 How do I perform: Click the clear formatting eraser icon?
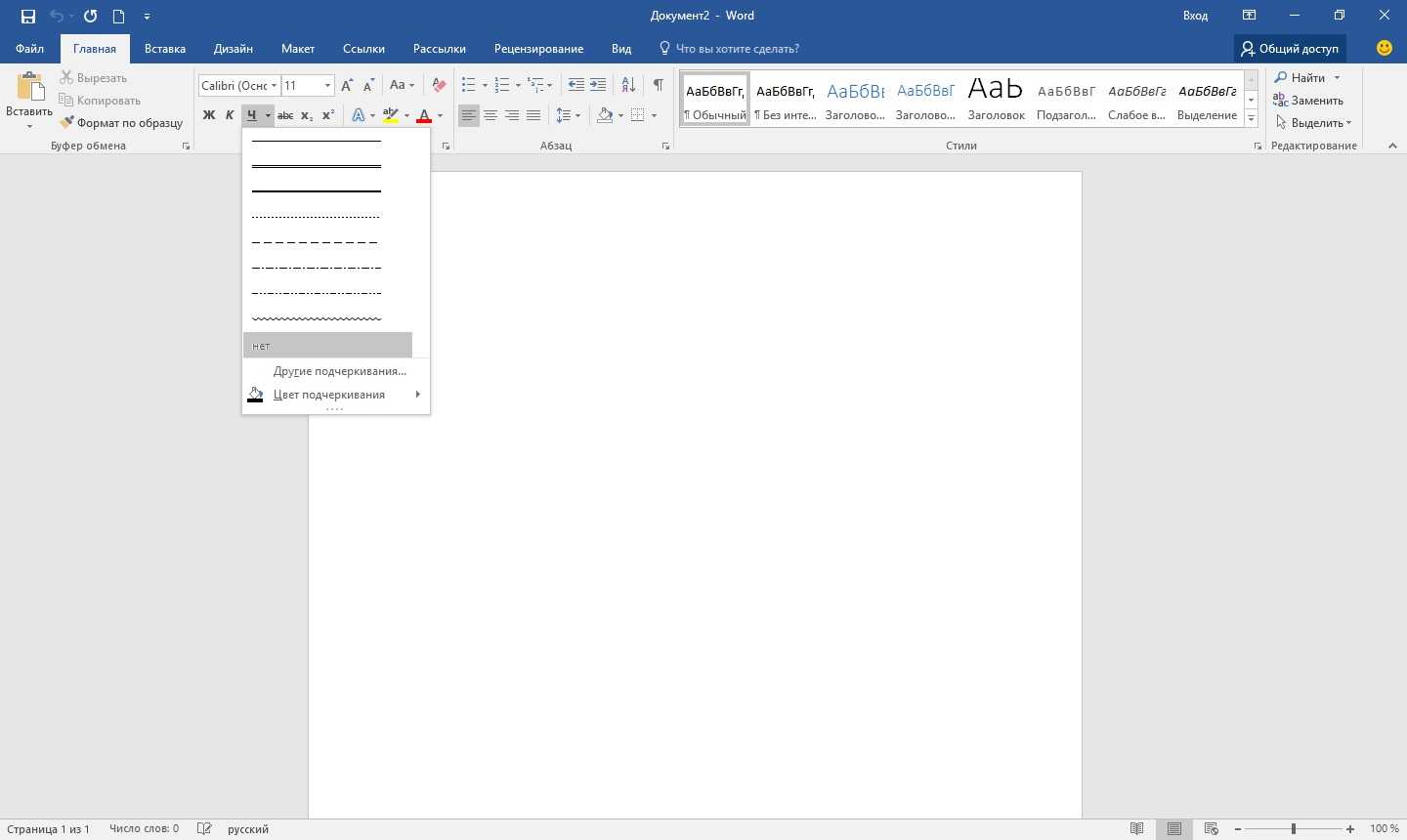439,85
